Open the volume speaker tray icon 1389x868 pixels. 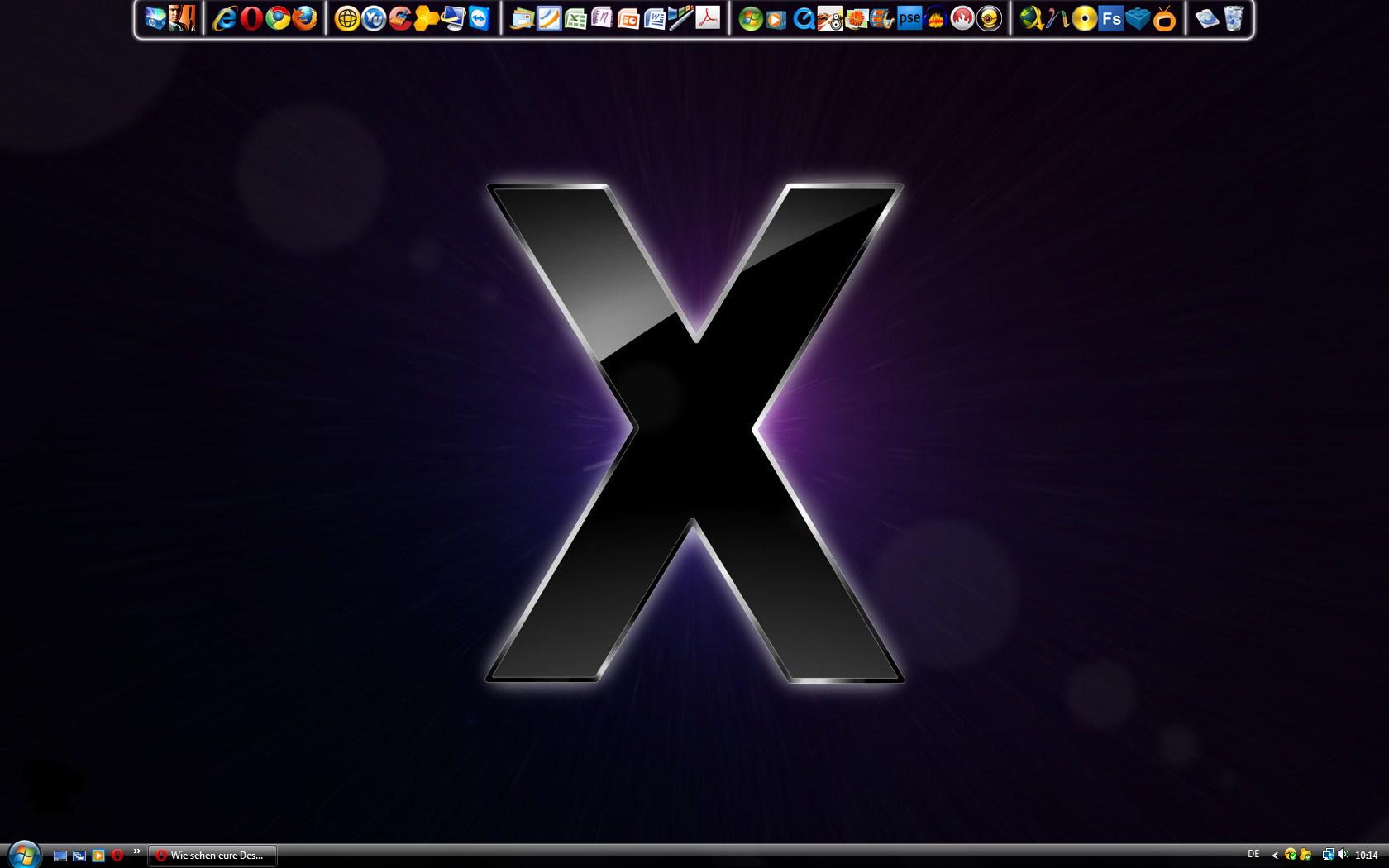(x=1343, y=856)
